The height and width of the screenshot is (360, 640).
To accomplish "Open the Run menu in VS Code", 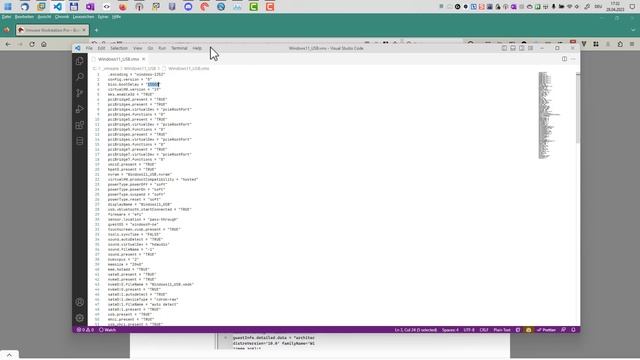I will coord(162,48).
